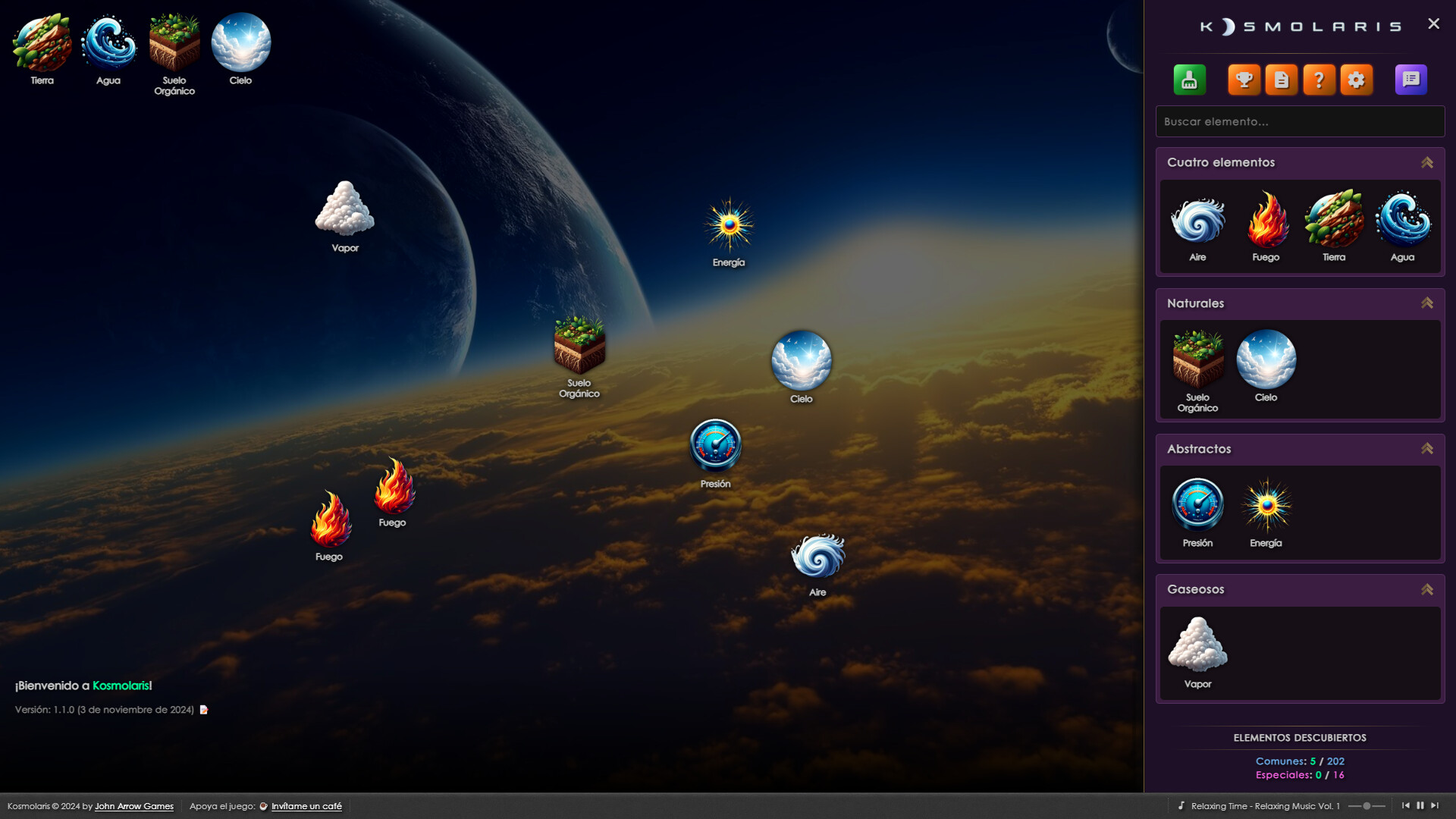The height and width of the screenshot is (819, 1456).
Task: Click the Invítame un café link
Action: click(x=306, y=806)
